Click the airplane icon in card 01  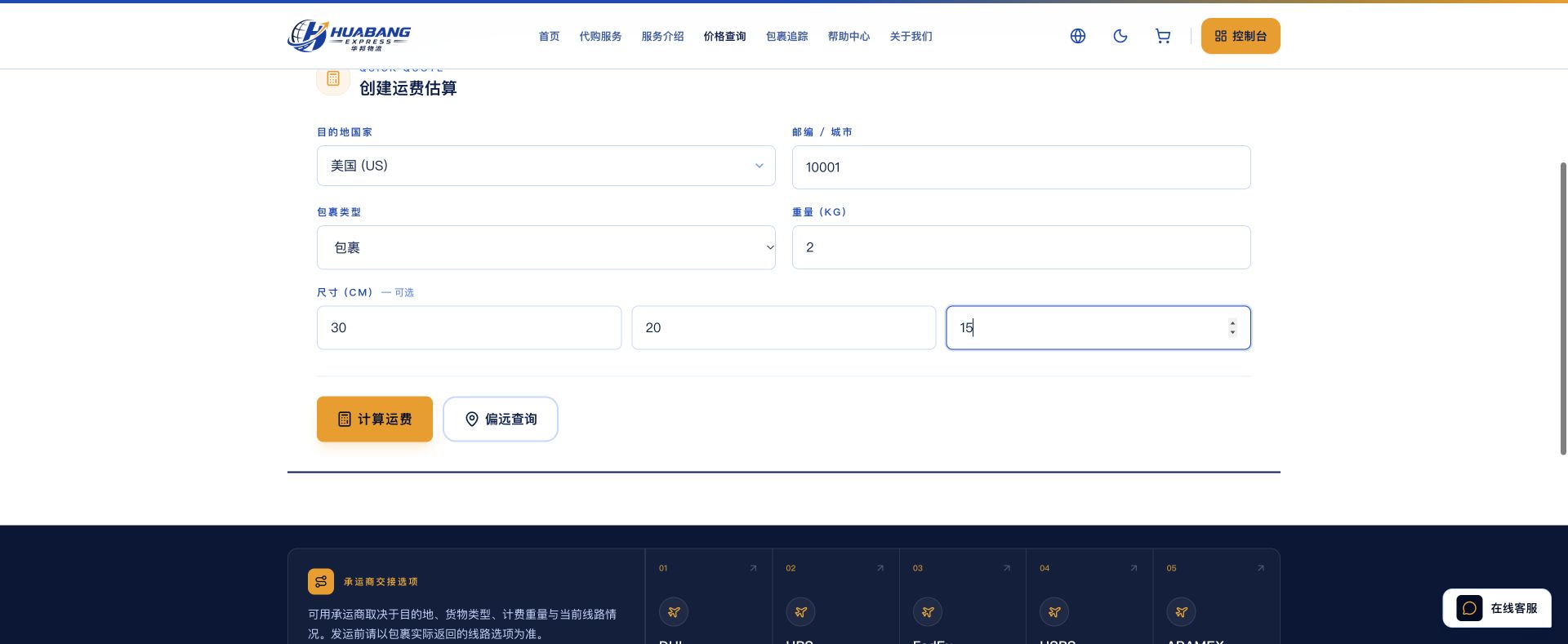point(674,612)
